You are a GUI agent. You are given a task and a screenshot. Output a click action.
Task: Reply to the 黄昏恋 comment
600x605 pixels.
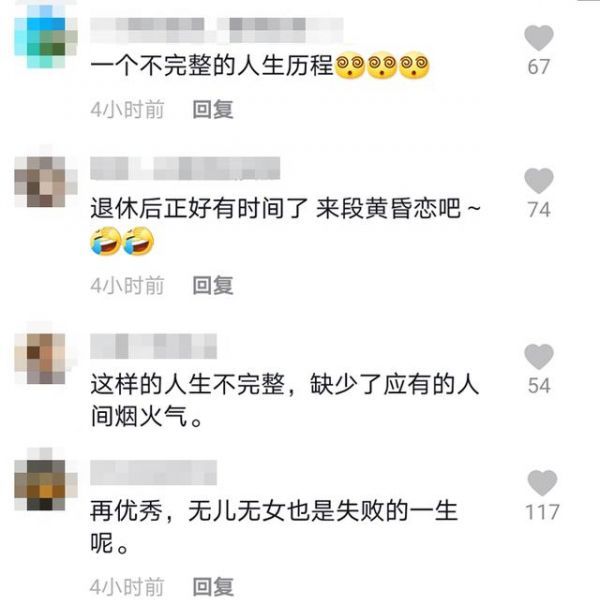click(213, 286)
